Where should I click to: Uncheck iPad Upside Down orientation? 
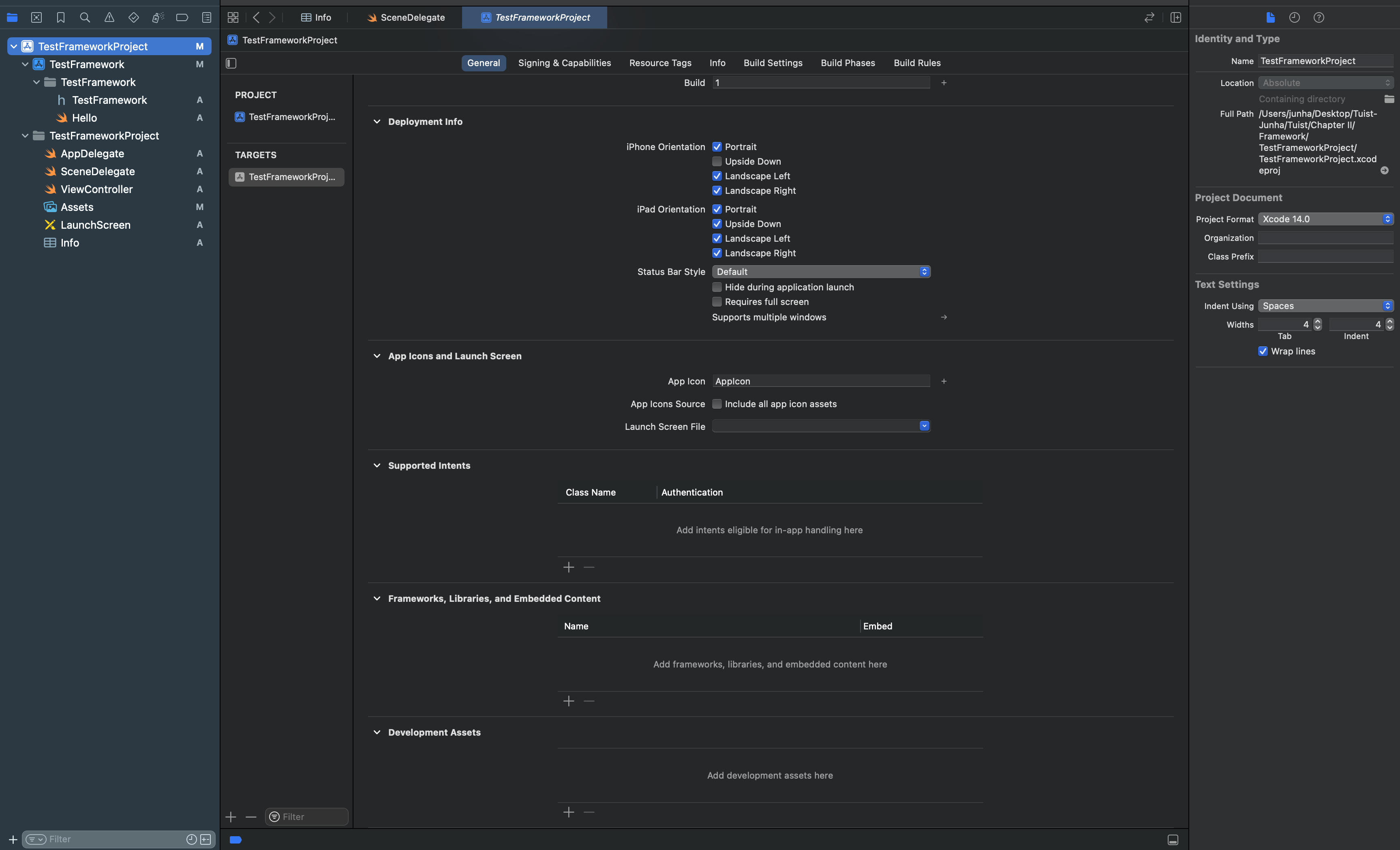tap(717, 224)
